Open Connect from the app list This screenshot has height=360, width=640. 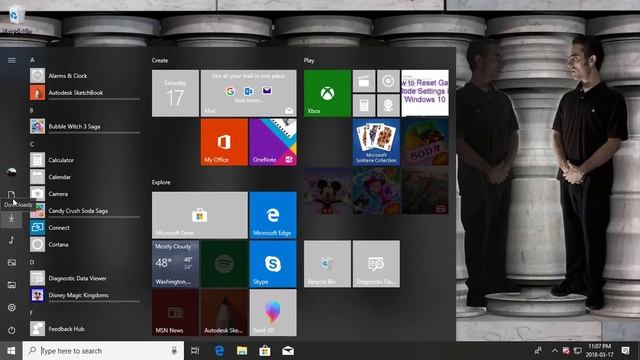85,228
